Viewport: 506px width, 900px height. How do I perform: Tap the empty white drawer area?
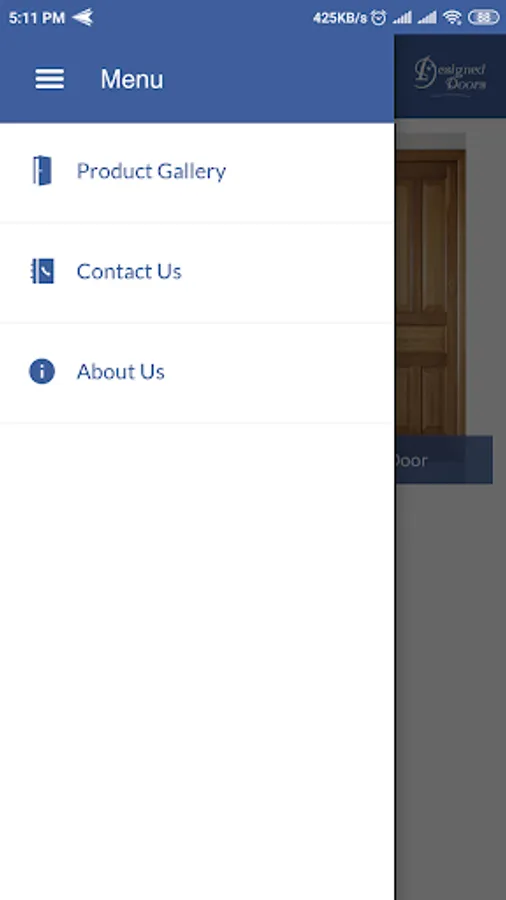[197, 660]
